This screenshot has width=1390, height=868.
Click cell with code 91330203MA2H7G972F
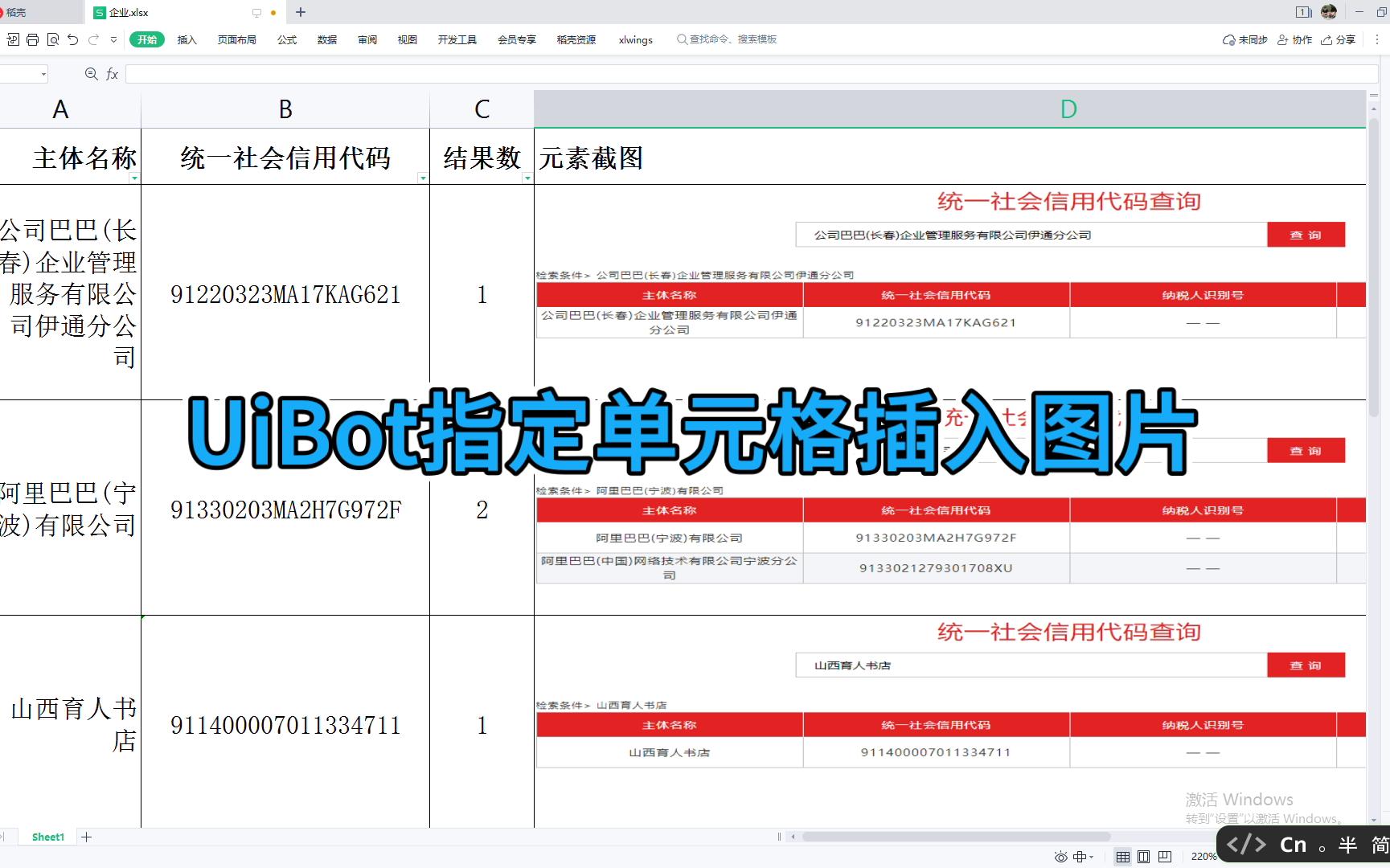[285, 510]
